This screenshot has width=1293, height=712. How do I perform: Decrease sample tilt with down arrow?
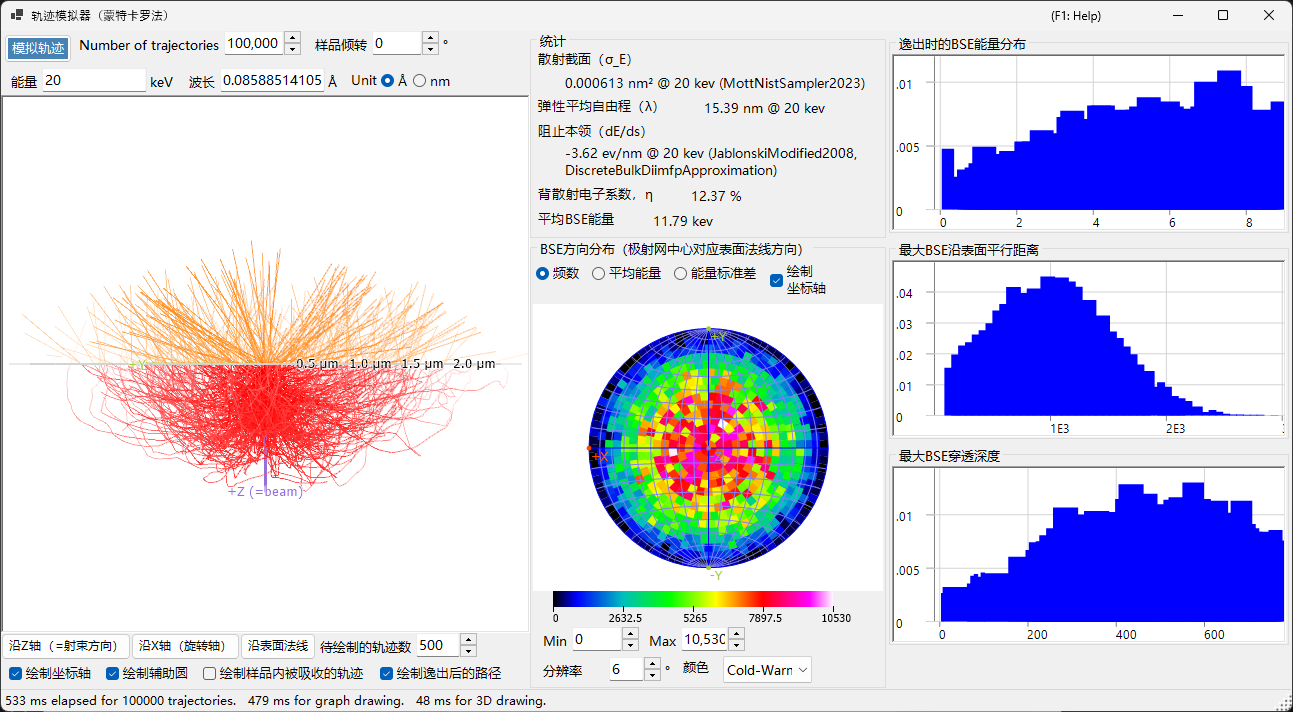tap(430, 49)
